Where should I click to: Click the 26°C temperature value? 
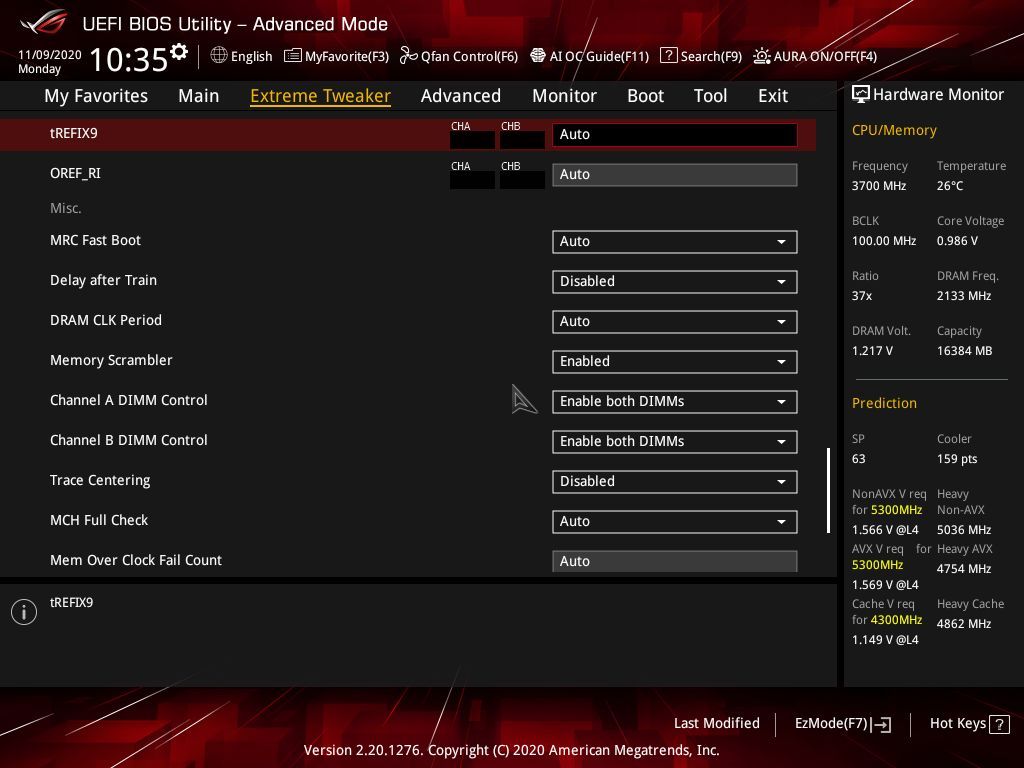click(950, 186)
